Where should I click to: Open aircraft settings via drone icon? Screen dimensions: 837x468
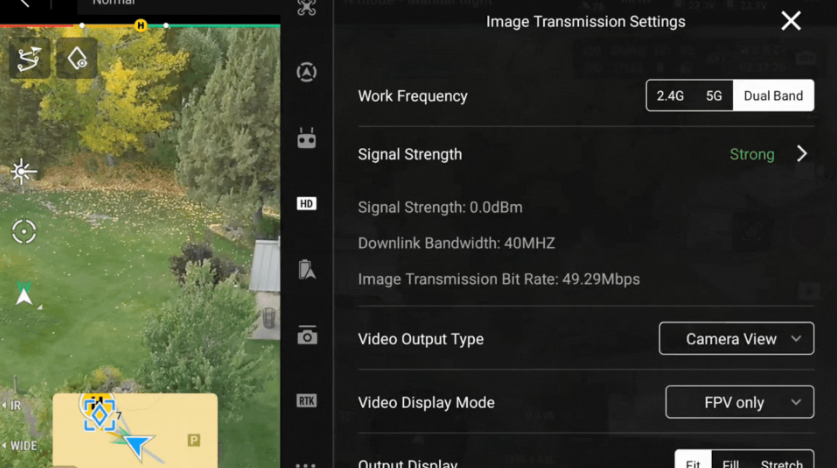tap(307, 8)
